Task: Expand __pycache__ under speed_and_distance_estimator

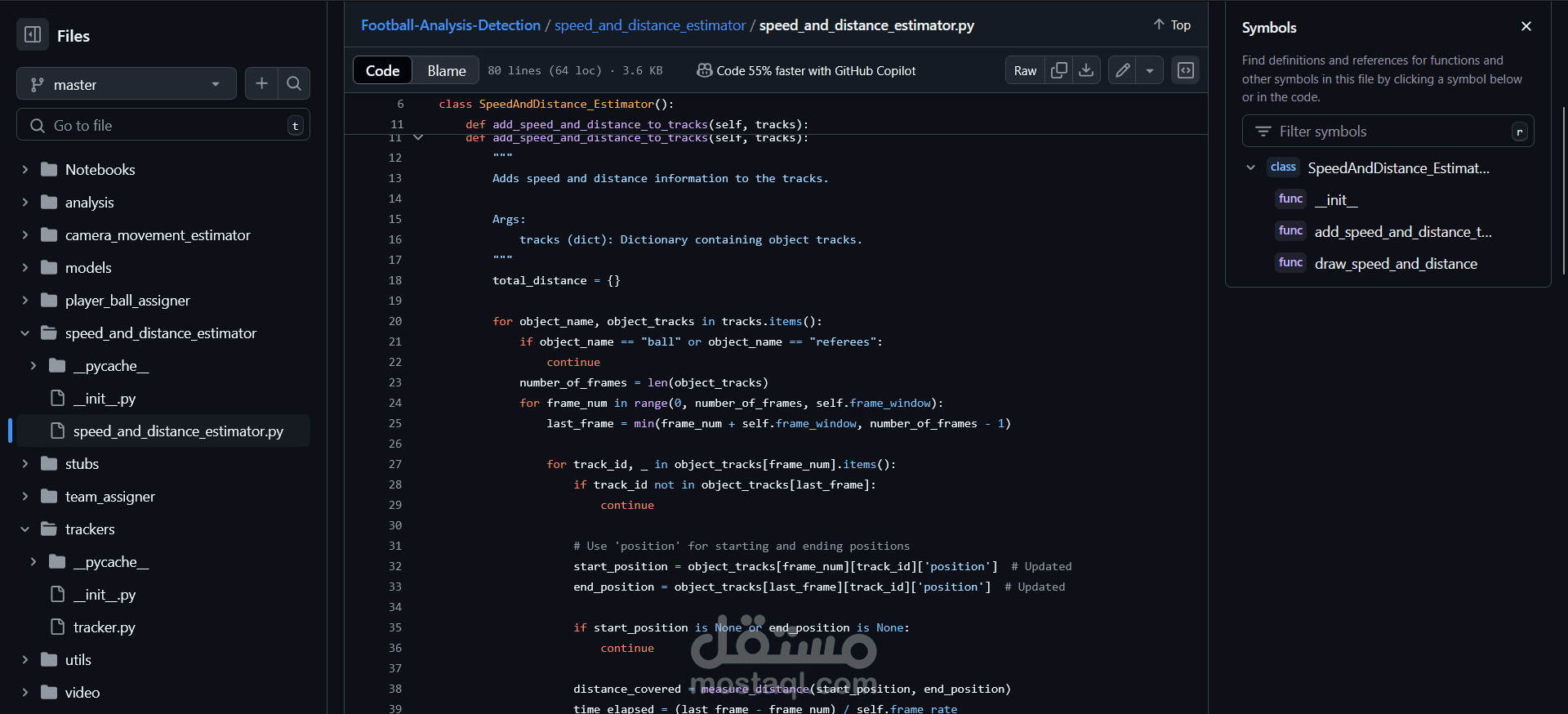Action: pos(33,365)
